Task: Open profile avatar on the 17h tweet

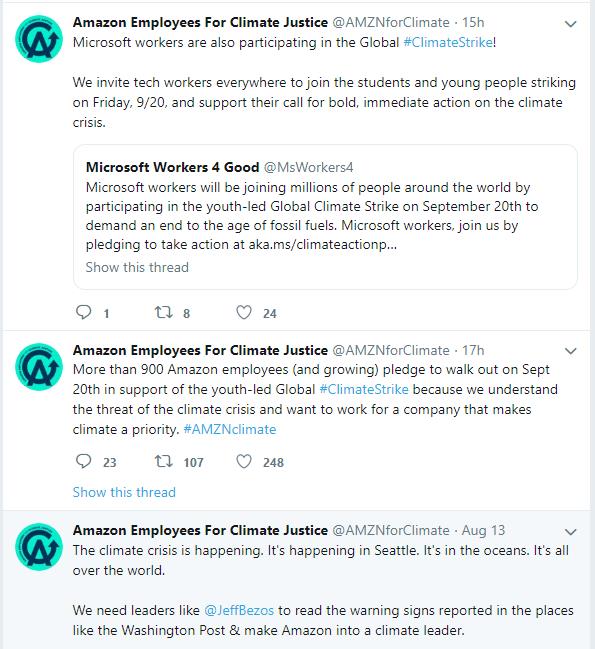Action: 39,366
